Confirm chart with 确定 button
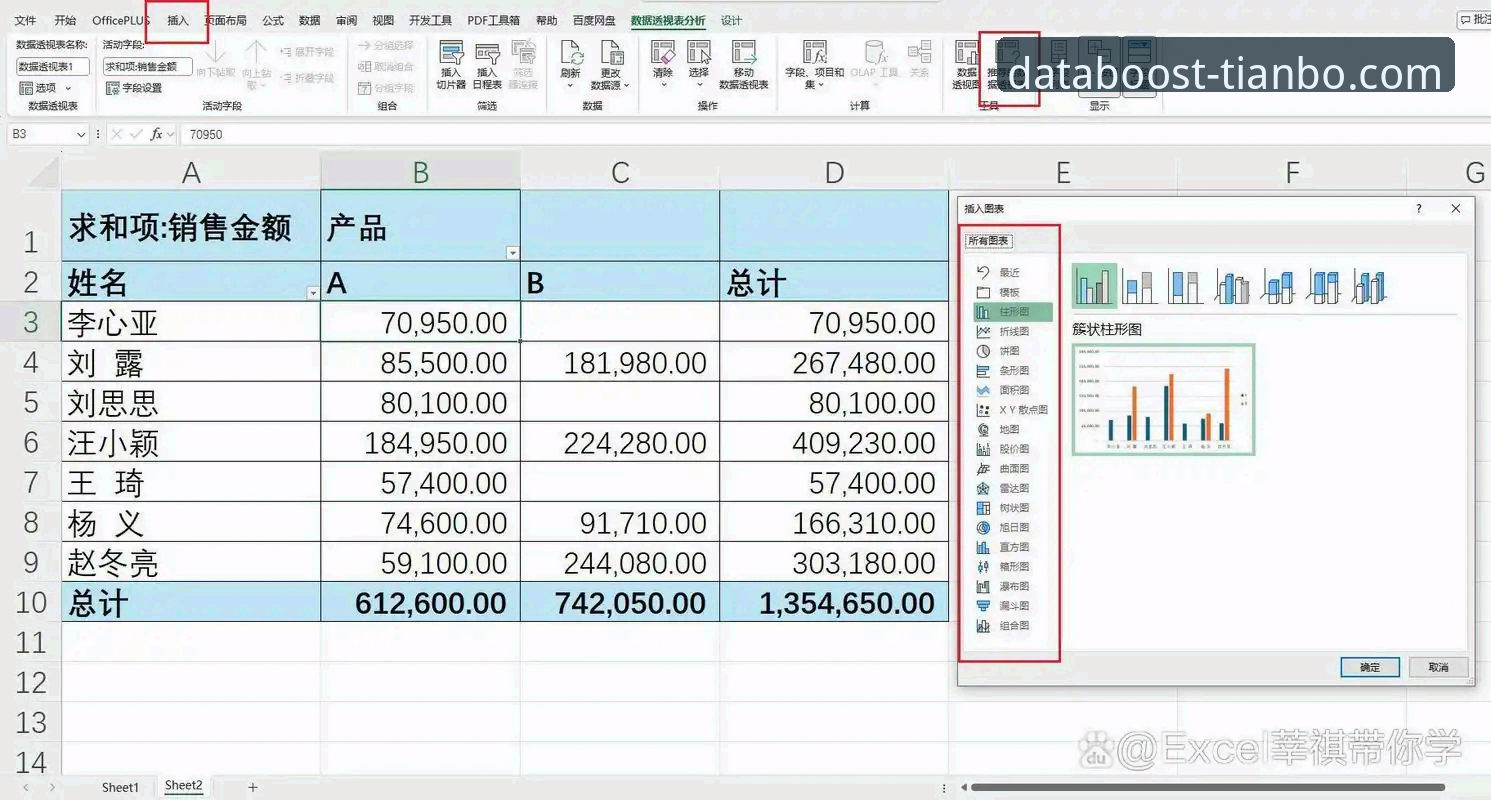Screen dimensions: 1491x800 tap(1369, 667)
